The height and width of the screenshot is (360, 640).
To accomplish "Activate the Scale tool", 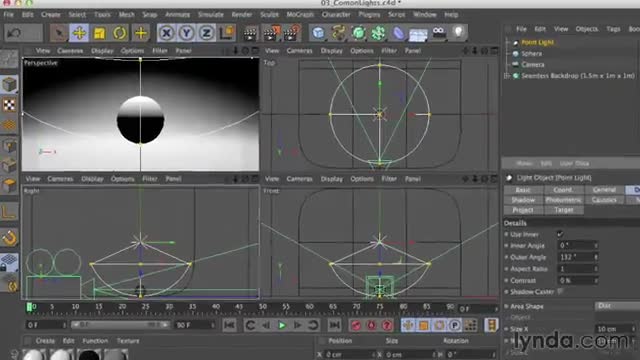I will [100, 33].
